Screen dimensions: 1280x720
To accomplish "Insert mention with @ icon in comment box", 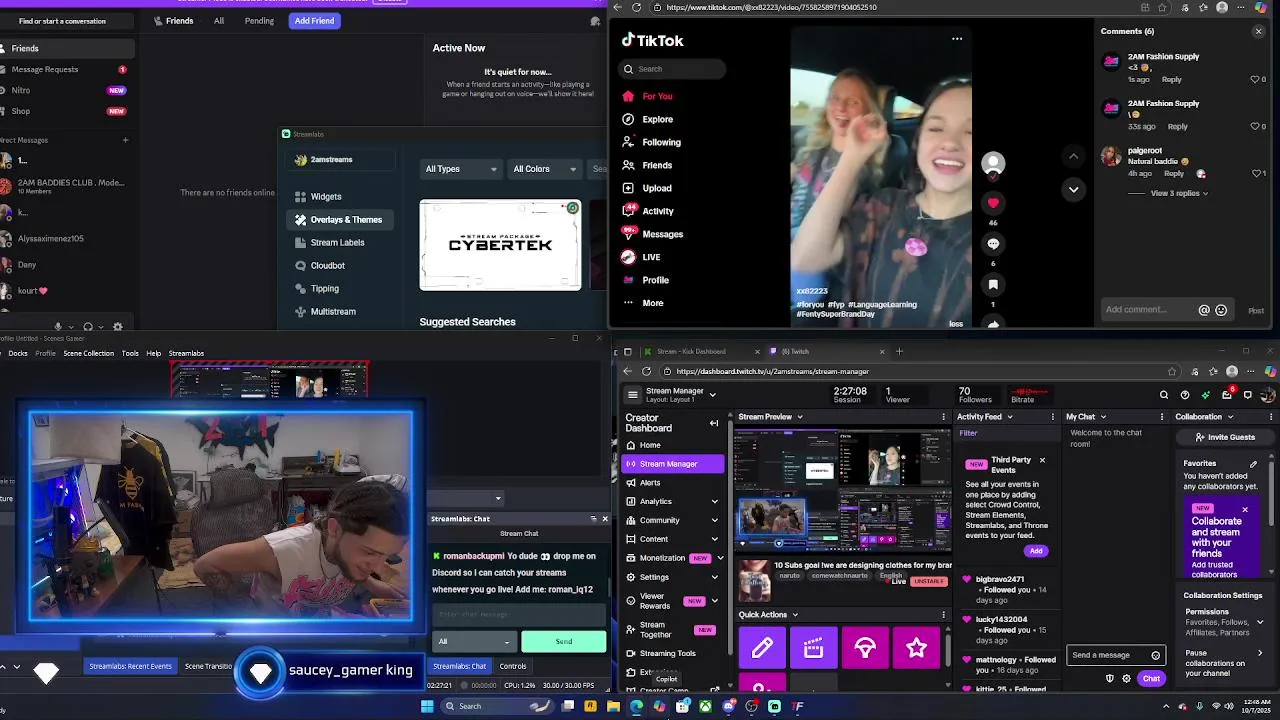I will coord(1204,310).
